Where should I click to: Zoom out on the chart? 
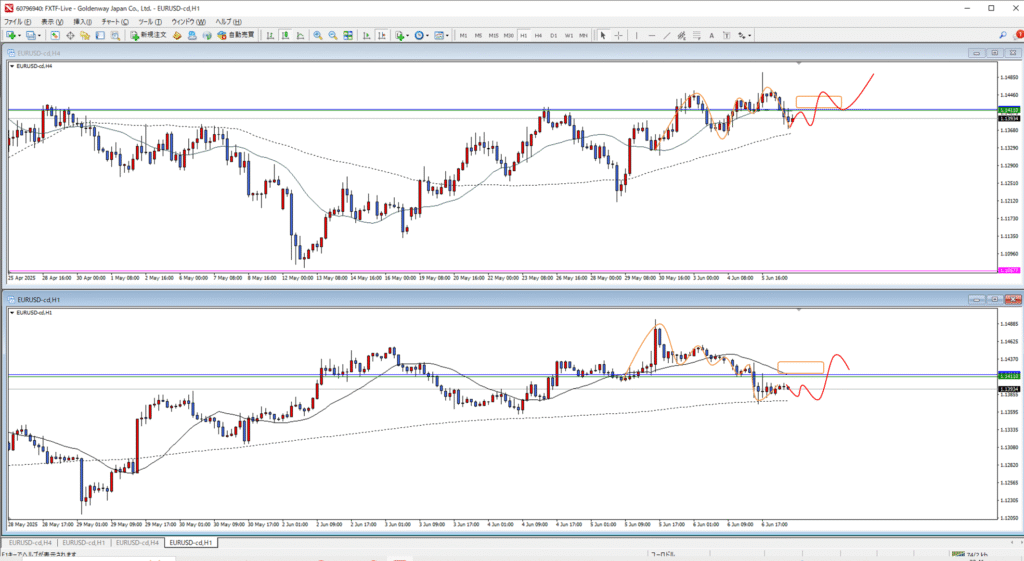pyautogui.click(x=332, y=35)
